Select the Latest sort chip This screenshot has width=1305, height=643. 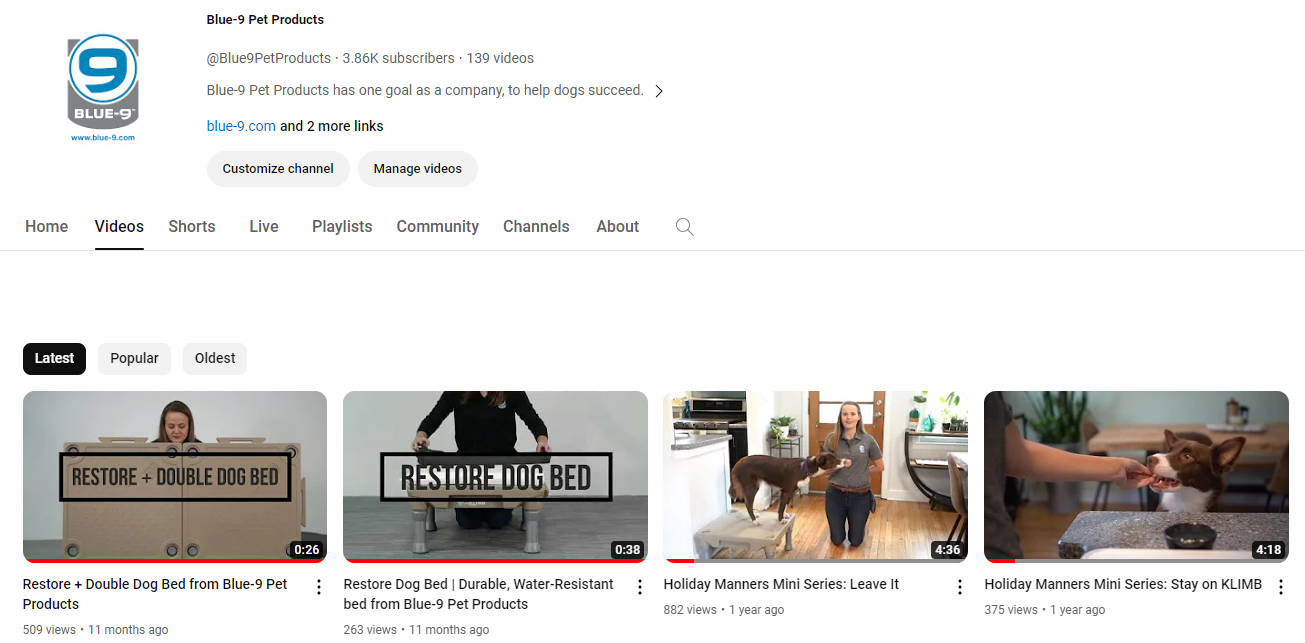(54, 359)
